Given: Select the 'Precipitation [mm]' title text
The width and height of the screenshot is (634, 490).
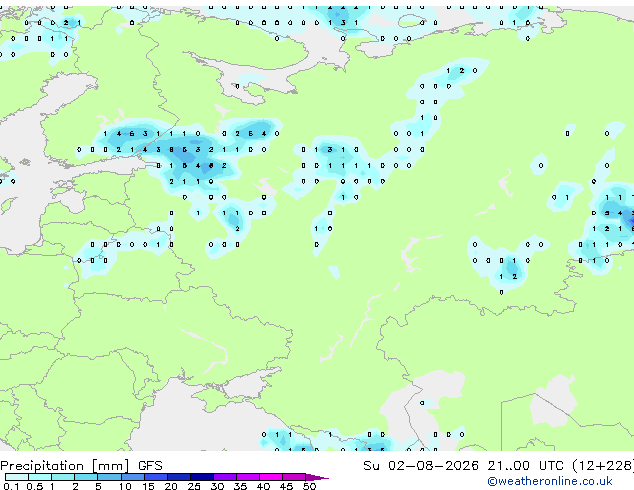Looking at the screenshot, I should pos(65,466).
